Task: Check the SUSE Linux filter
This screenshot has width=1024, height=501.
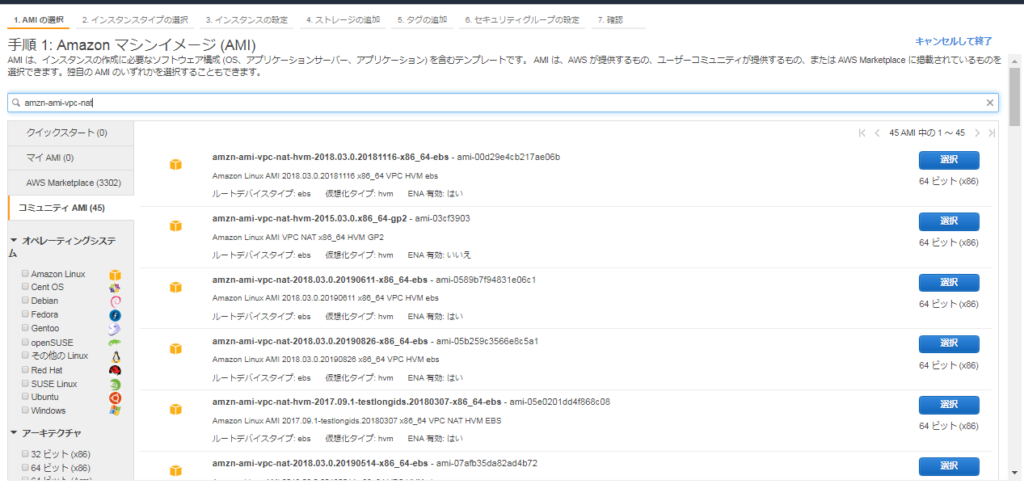Action: 25,384
